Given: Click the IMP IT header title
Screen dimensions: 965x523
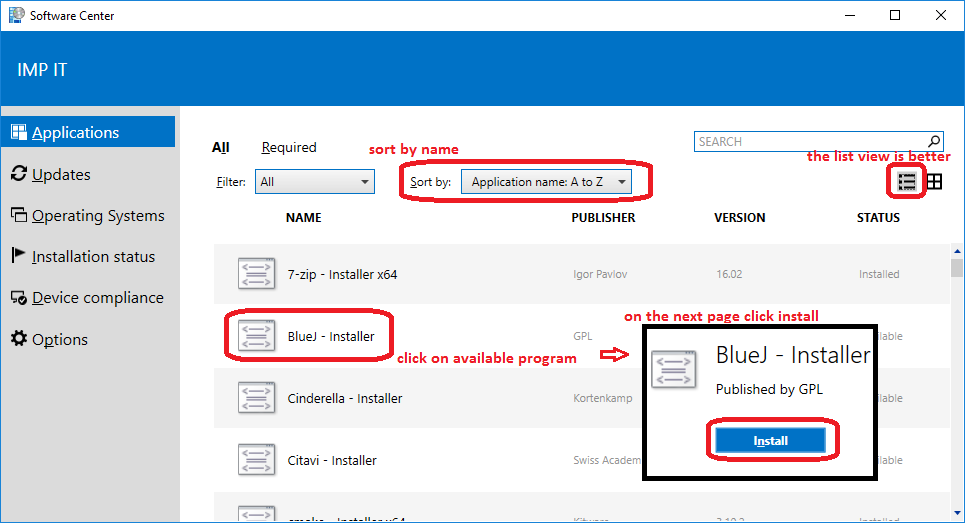Looking at the screenshot, I should click(42, 70).
